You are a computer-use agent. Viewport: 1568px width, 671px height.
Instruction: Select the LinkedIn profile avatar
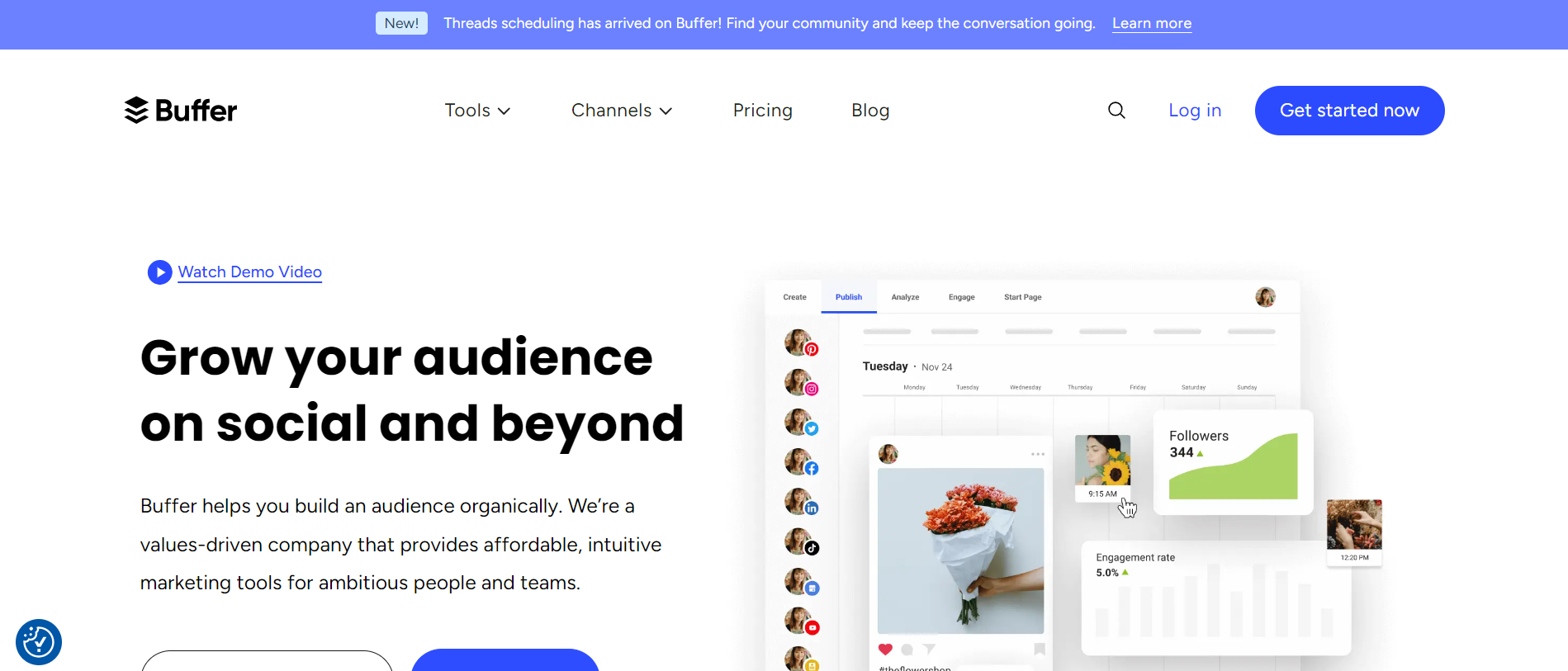coord(800,501)
